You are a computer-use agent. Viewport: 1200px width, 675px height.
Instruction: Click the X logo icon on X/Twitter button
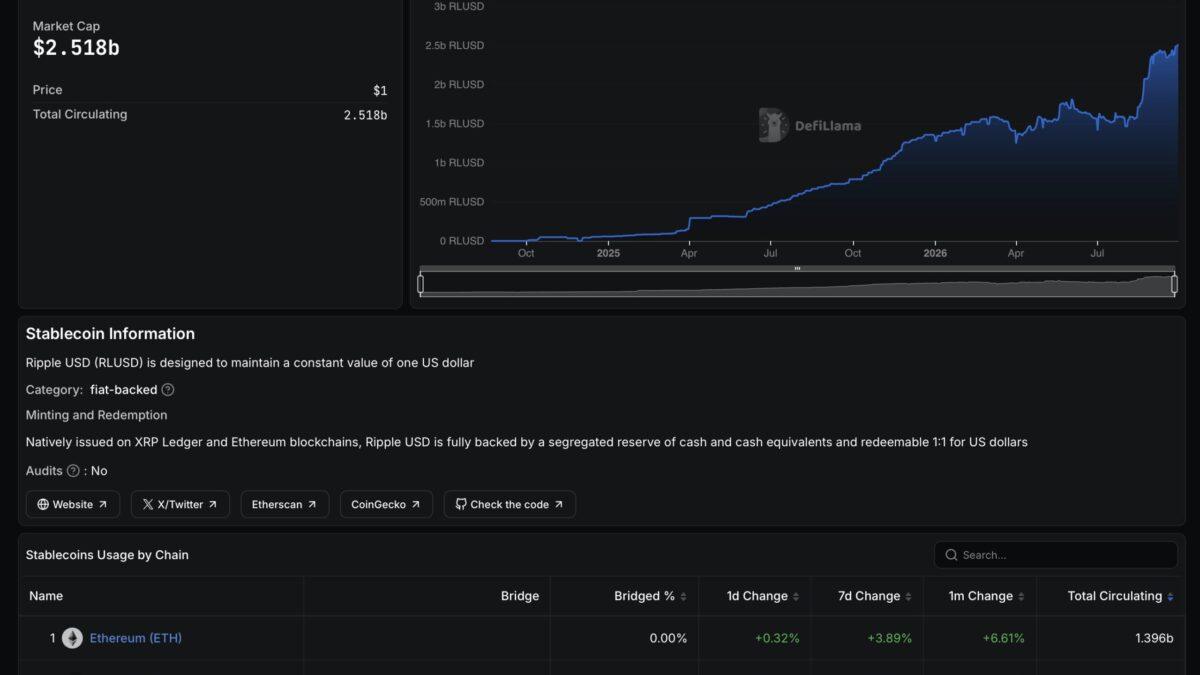[148, 505]
